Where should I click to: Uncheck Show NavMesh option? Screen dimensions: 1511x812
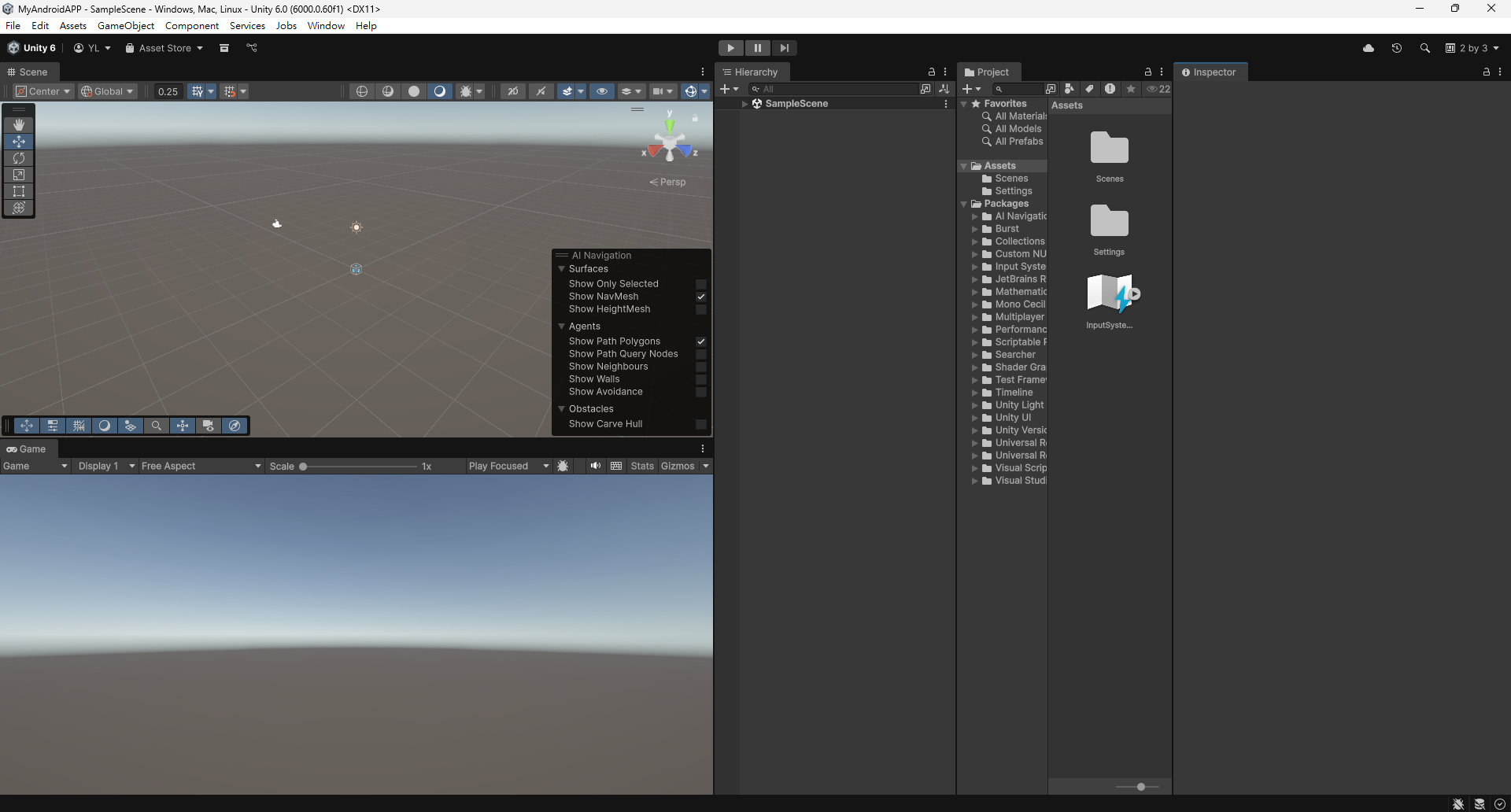pos(700,297)
